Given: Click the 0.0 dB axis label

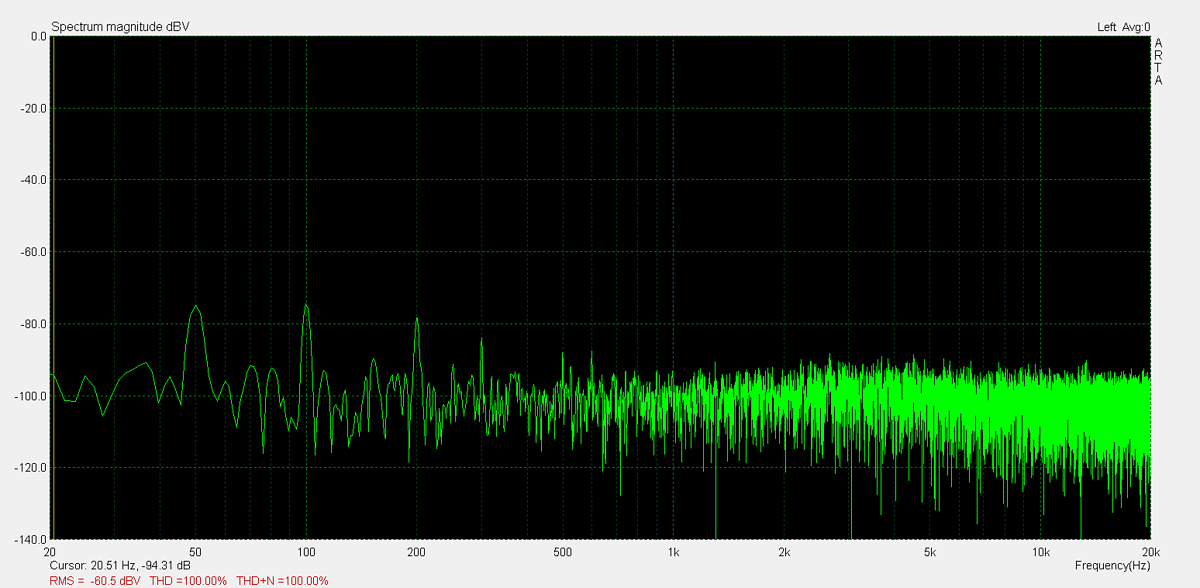Looking at the screenshot, I should (38, 36).
